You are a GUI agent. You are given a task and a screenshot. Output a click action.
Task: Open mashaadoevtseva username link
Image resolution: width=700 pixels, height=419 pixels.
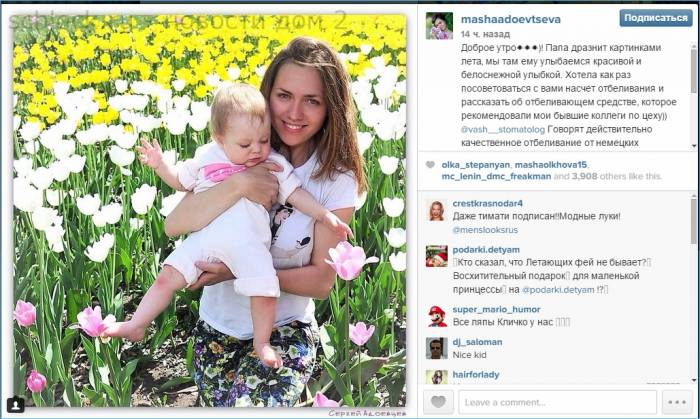click(511, 19)
